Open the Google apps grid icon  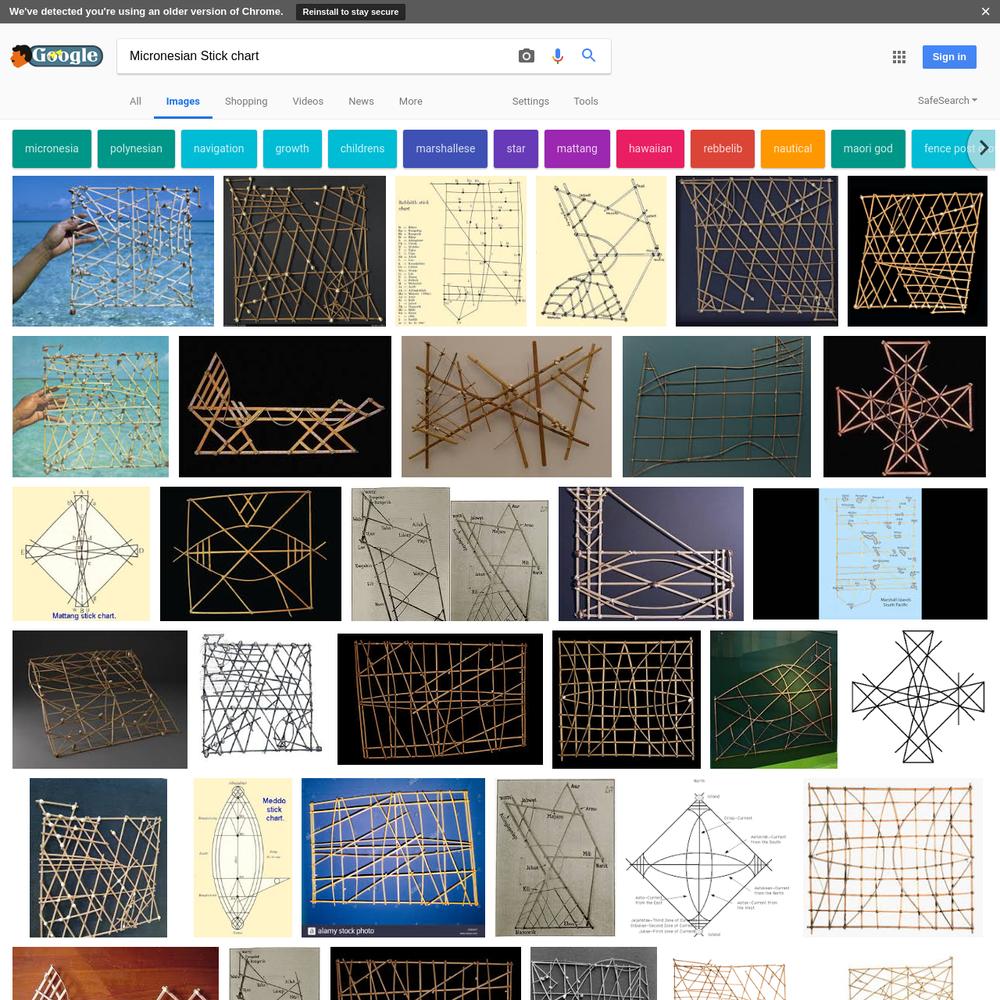tap(899, 57)
